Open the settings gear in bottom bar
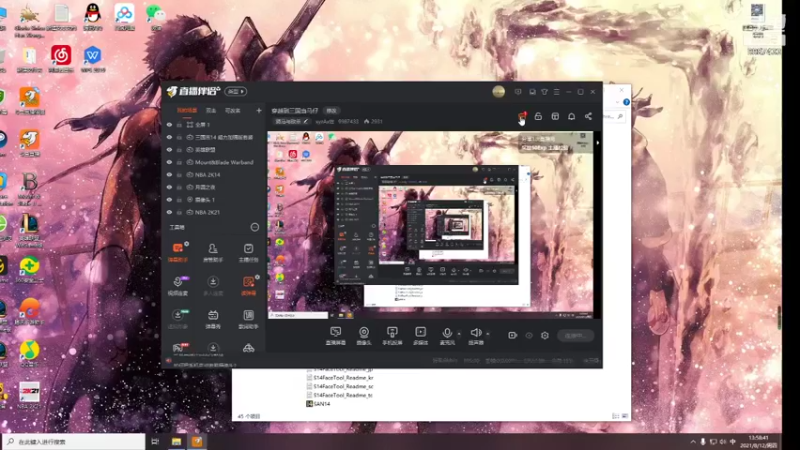 545,335
